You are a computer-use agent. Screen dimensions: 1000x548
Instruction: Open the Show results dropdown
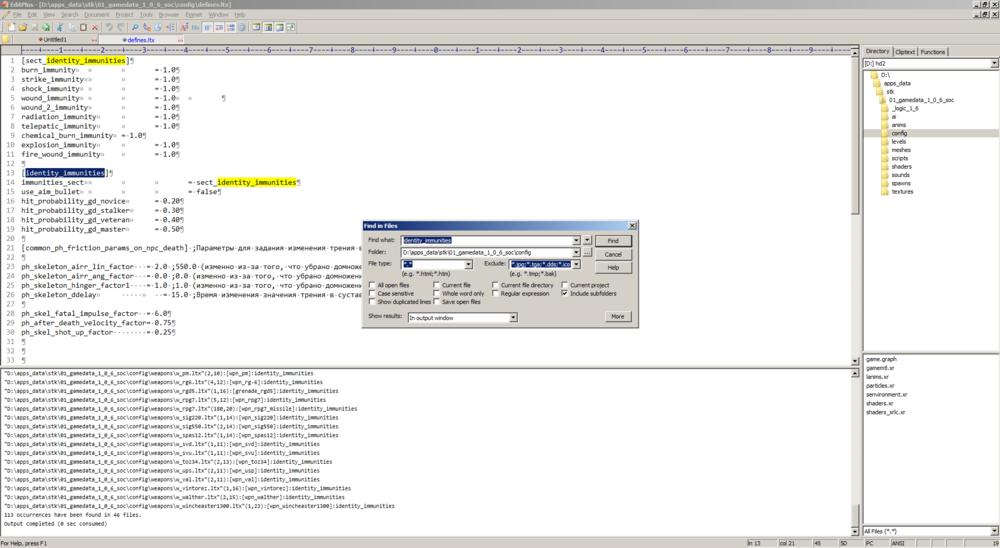pos(513,318)
